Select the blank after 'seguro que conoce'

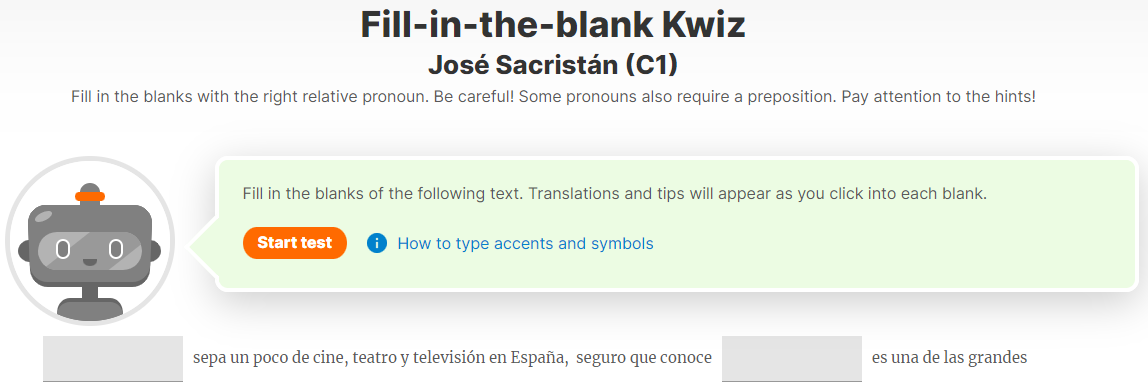(791, 359)
